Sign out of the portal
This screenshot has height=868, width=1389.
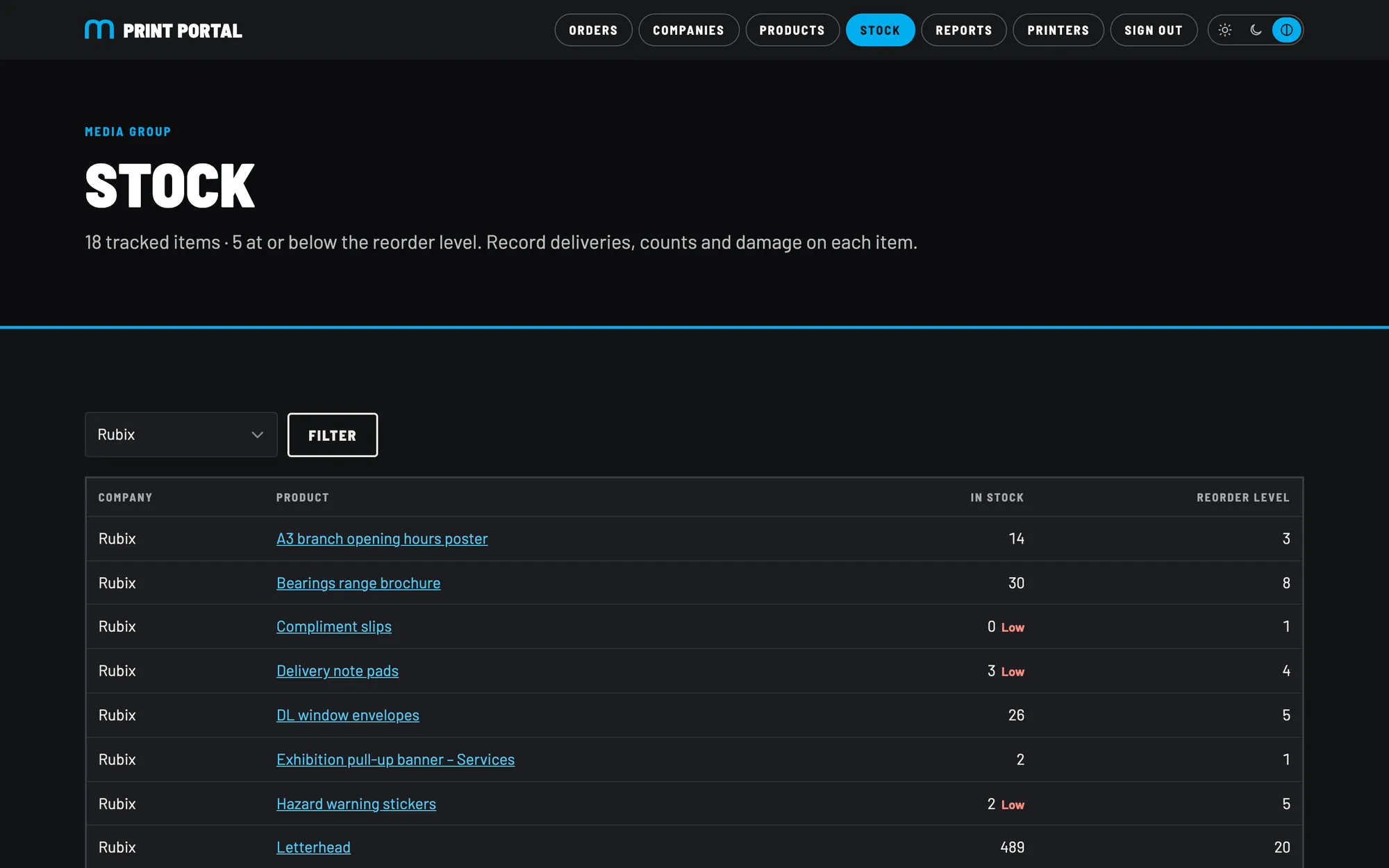tap(1154, 30)
